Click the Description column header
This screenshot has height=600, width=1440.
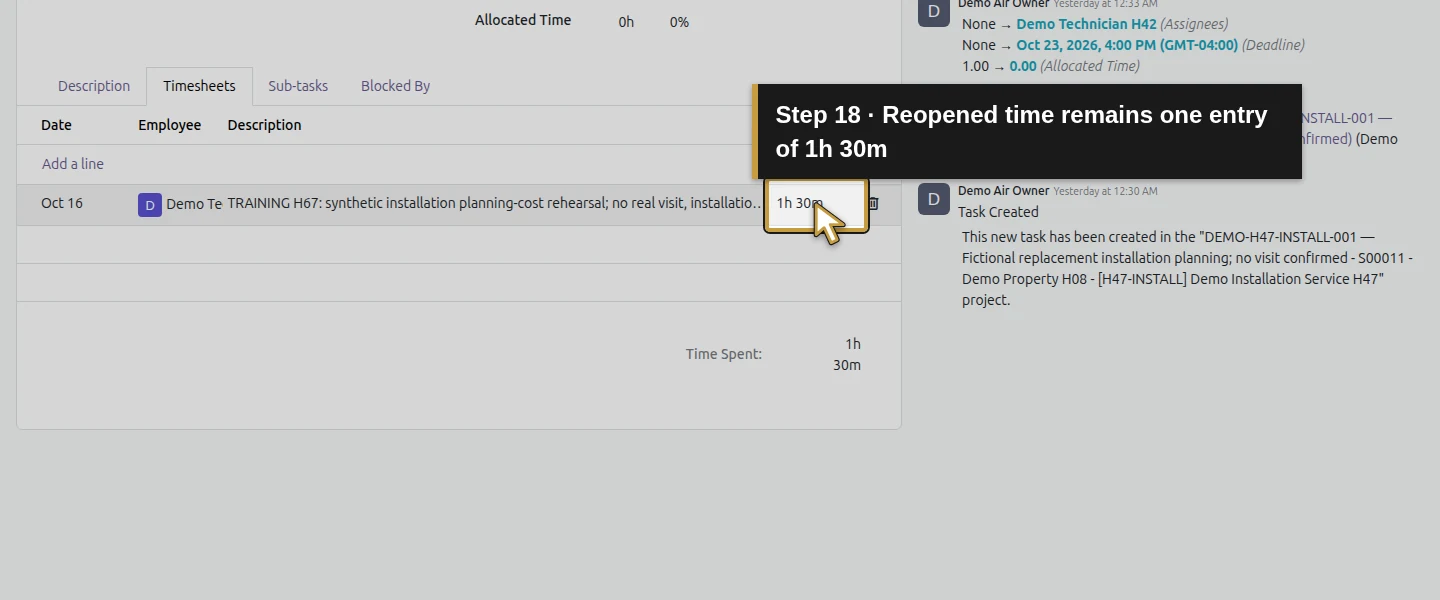pos(264,125)
